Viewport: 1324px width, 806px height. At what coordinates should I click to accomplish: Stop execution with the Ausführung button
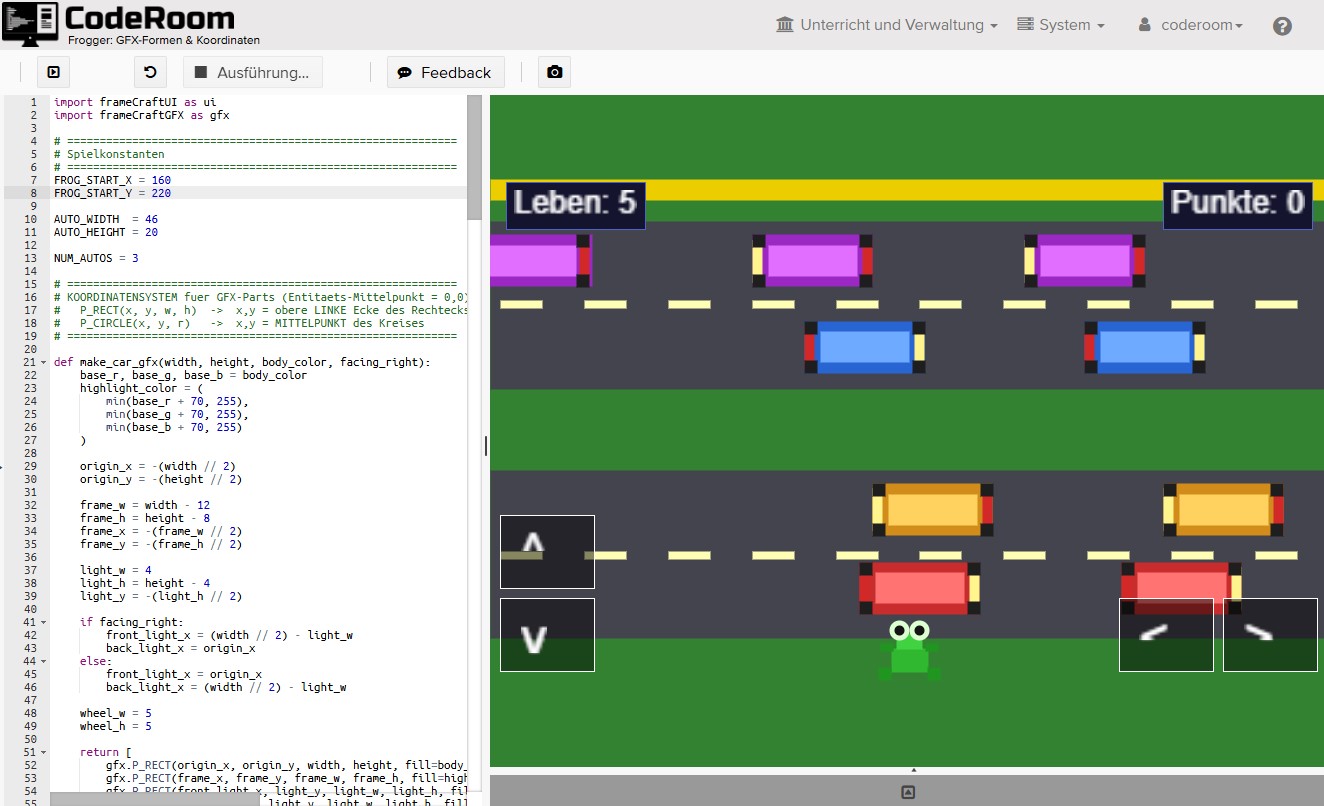[x=253, y=72]
